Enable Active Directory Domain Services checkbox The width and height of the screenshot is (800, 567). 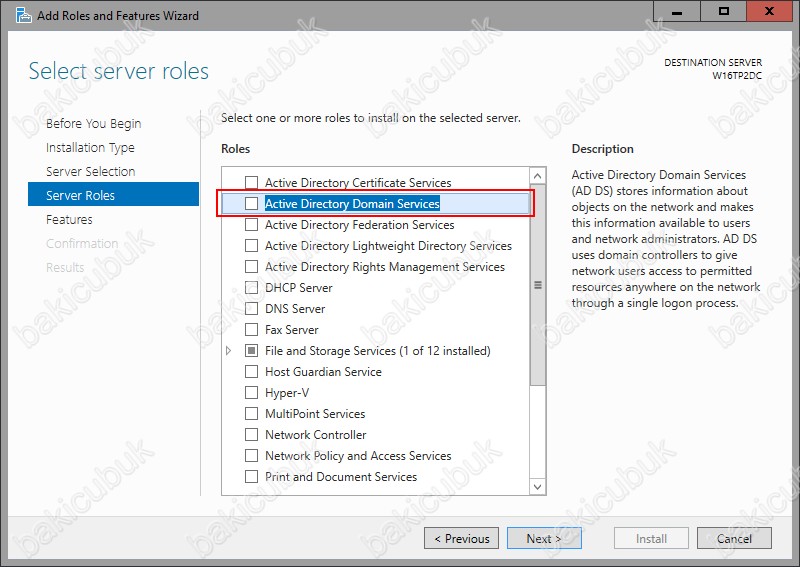coord(252,203)
